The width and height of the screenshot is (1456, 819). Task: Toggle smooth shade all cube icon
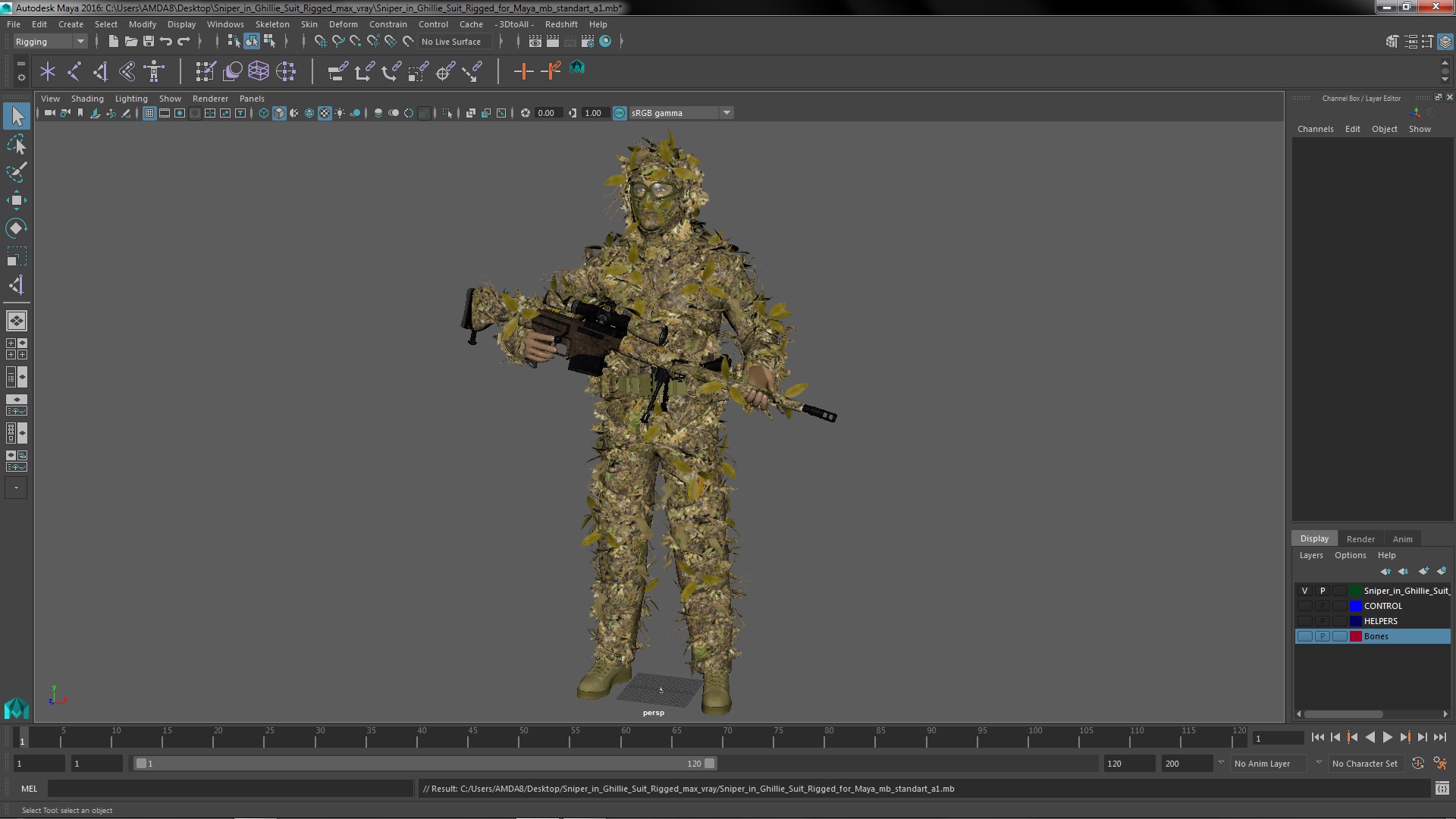[279, 113]
